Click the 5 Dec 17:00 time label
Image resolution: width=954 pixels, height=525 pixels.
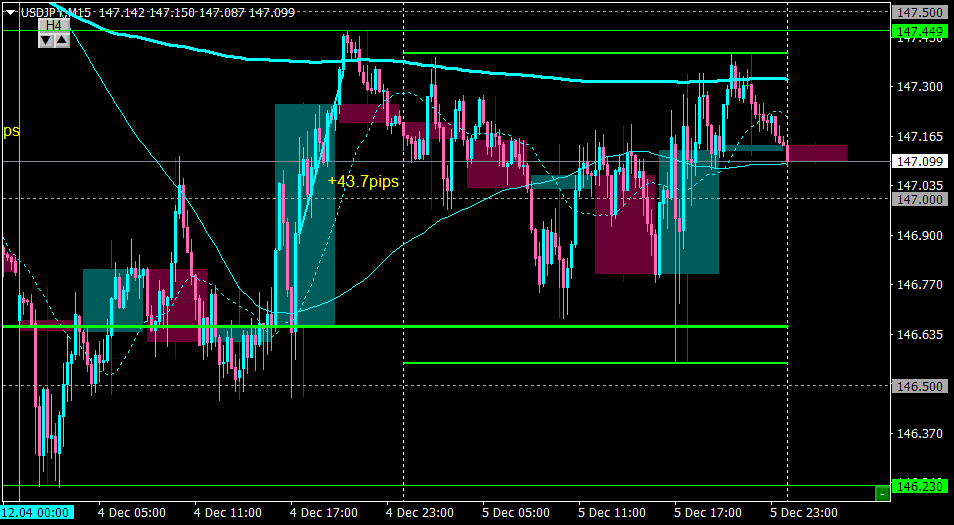point(709,512)
